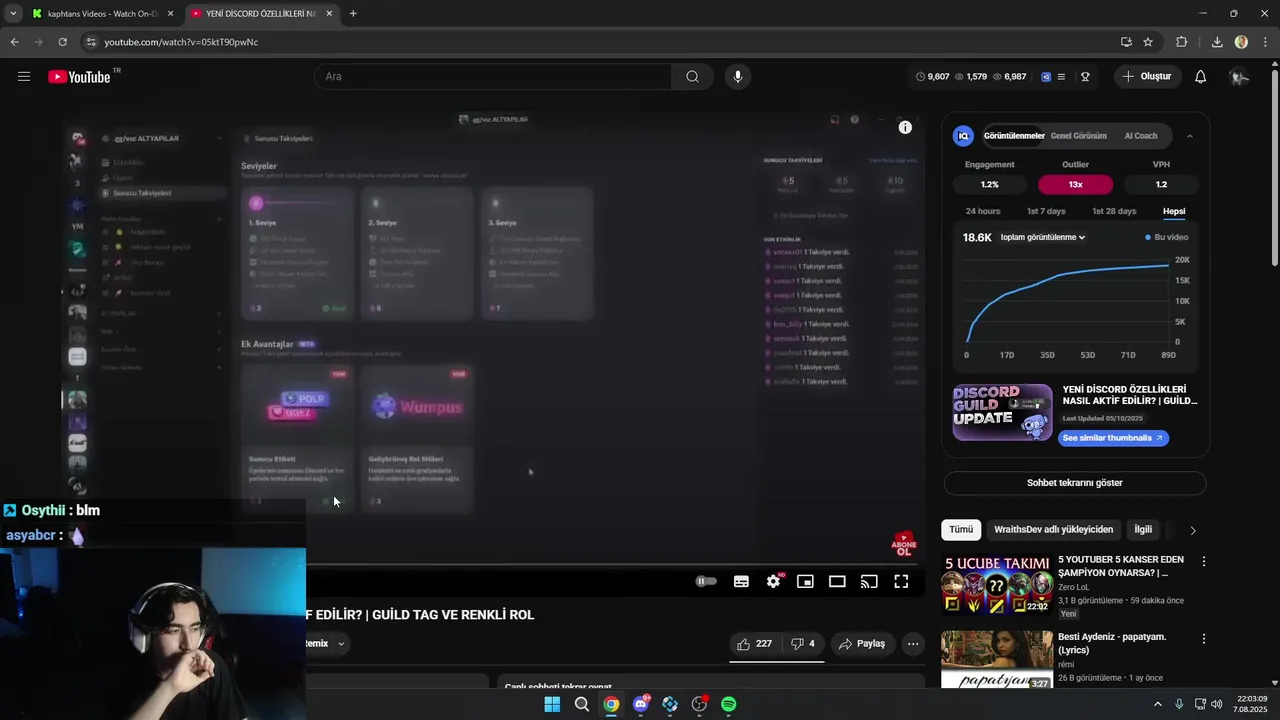
Task: Click Sohbet tekrarını göster button
Action: tap(1075, 483)
